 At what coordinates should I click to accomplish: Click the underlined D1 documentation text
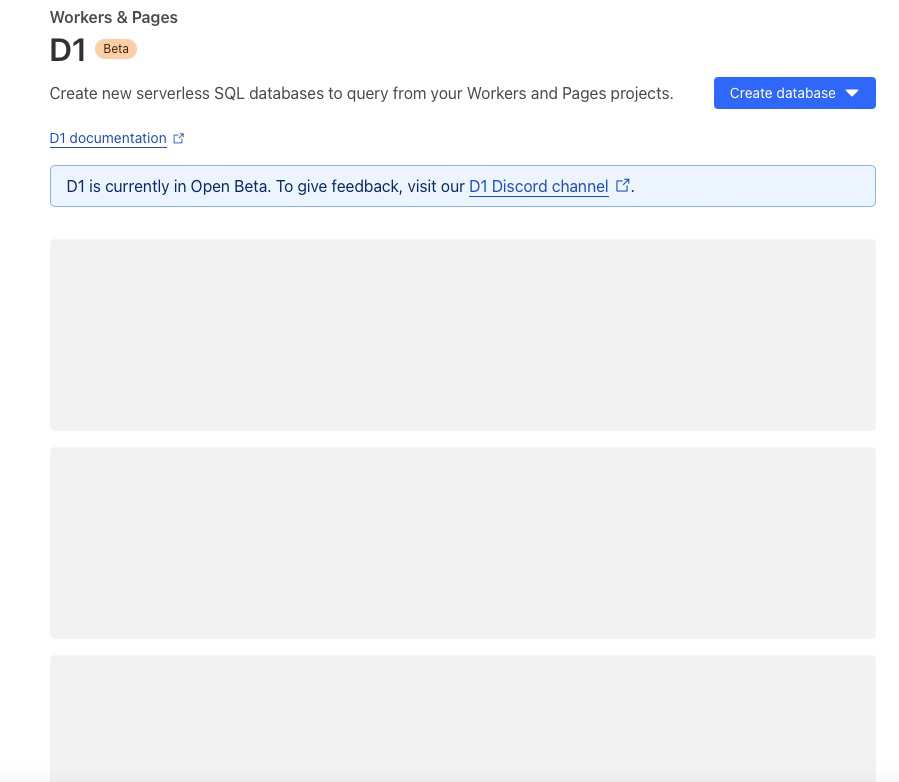coord(107,138)
